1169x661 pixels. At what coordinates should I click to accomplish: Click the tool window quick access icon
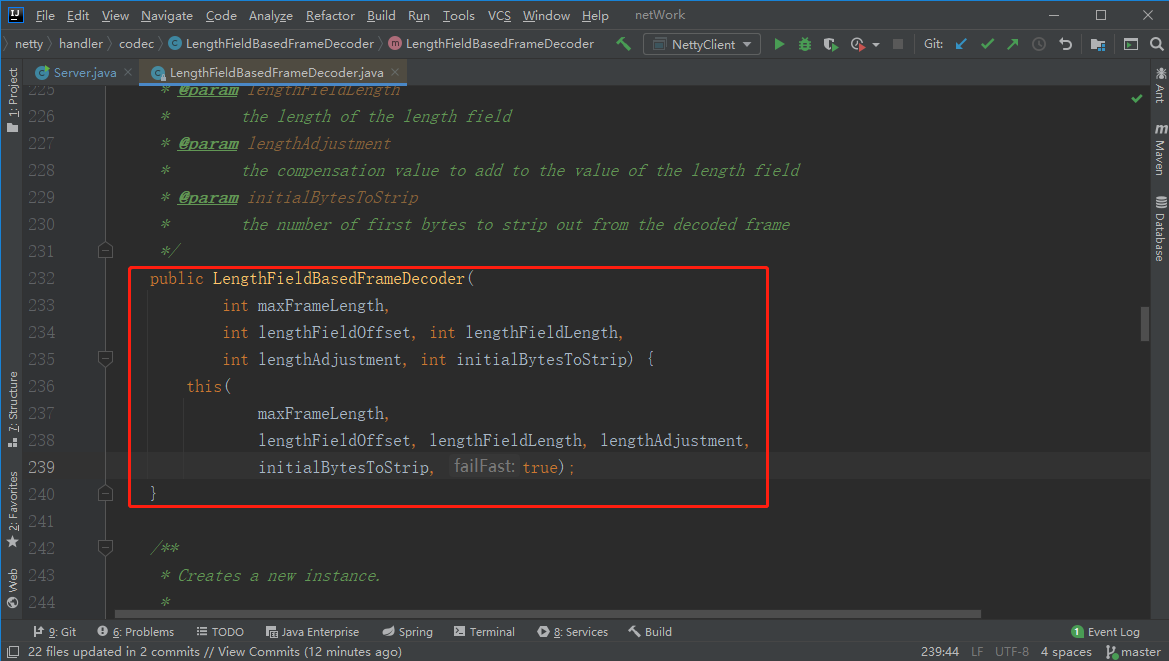[13, 652]
